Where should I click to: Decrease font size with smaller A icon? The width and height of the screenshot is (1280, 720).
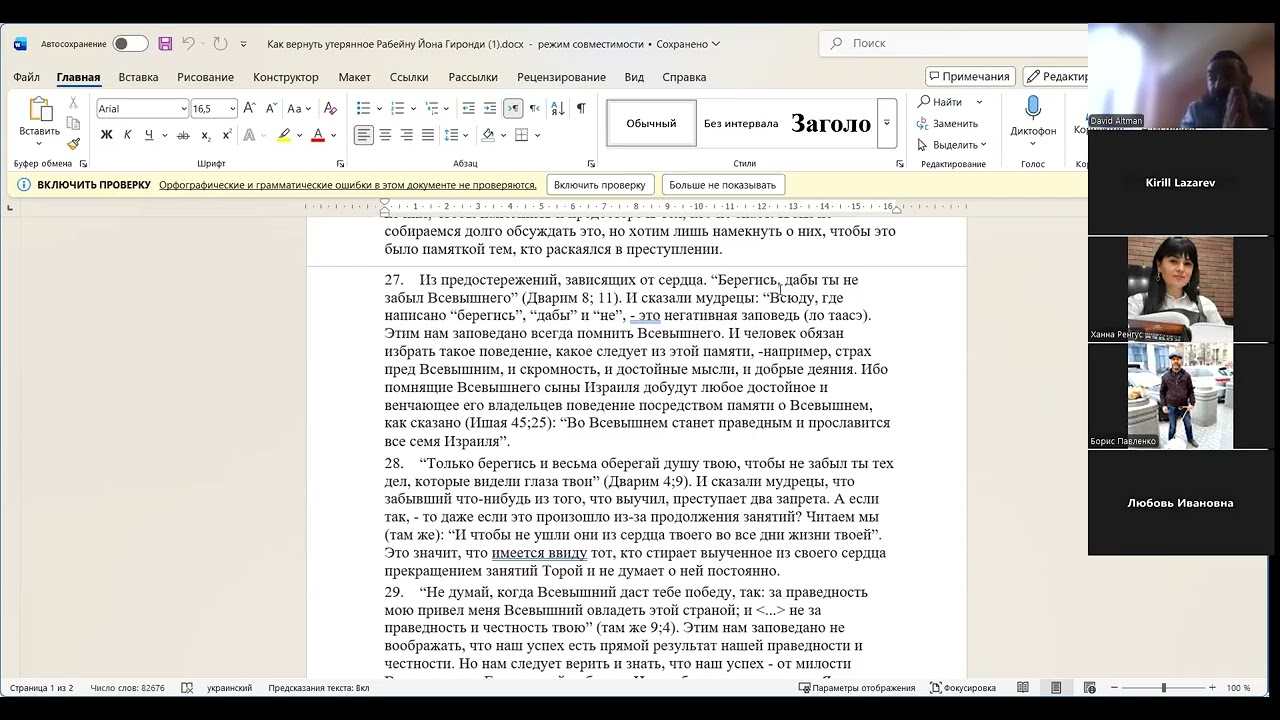coord(270,108)
